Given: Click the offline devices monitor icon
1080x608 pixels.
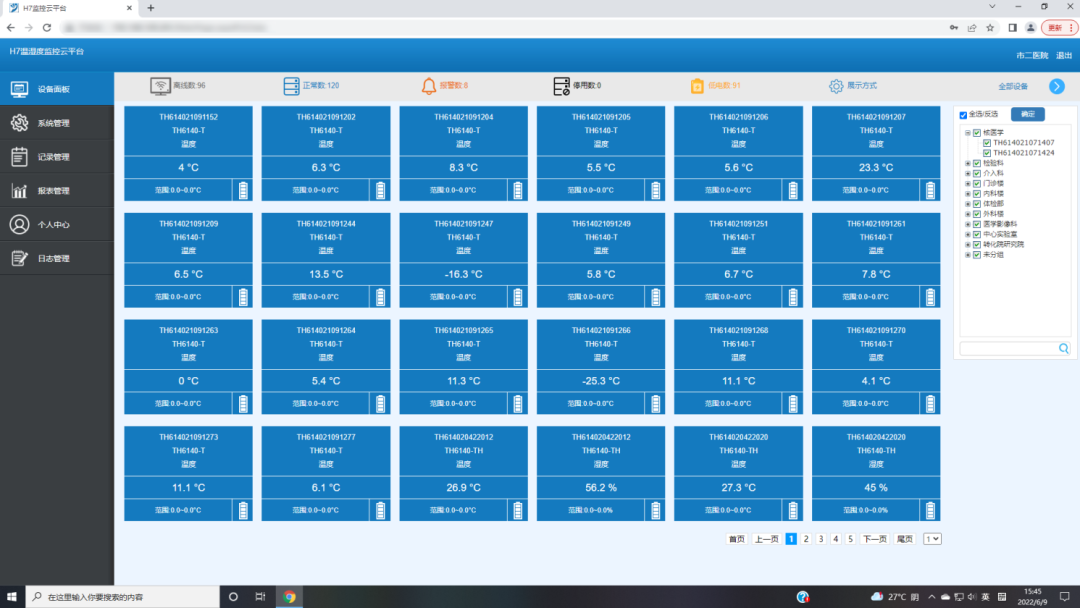Looking at the screenshot, I should point(160,86).
